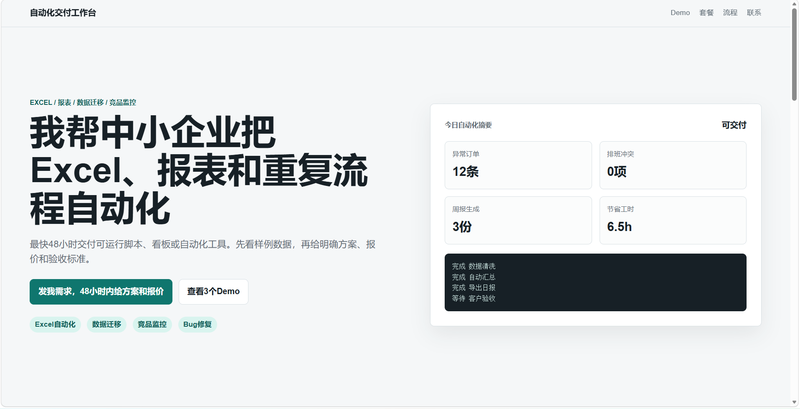This screenshot has width=800, height=409.
Task: Click the 可交付 status label
Action: [x=734, y=125]
